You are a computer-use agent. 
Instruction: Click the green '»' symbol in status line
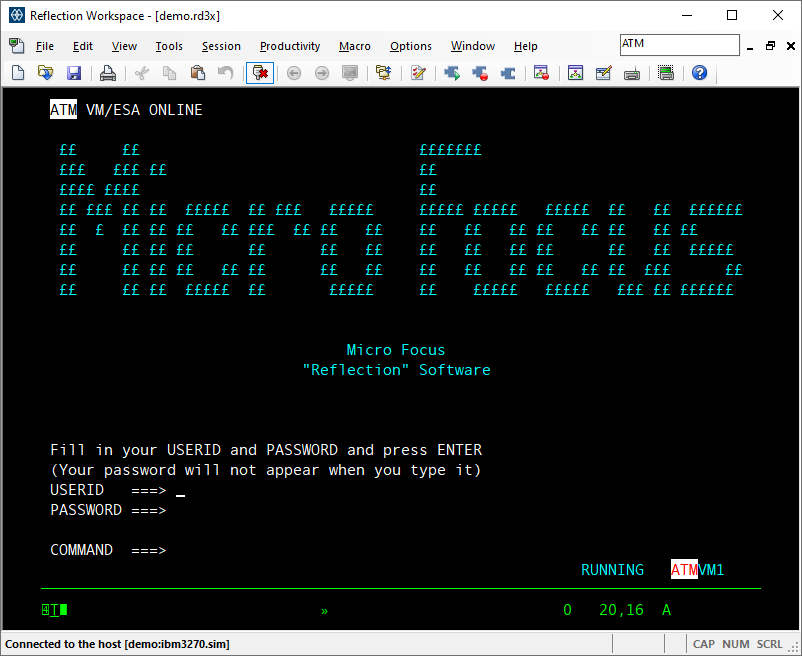coord(324,611)
